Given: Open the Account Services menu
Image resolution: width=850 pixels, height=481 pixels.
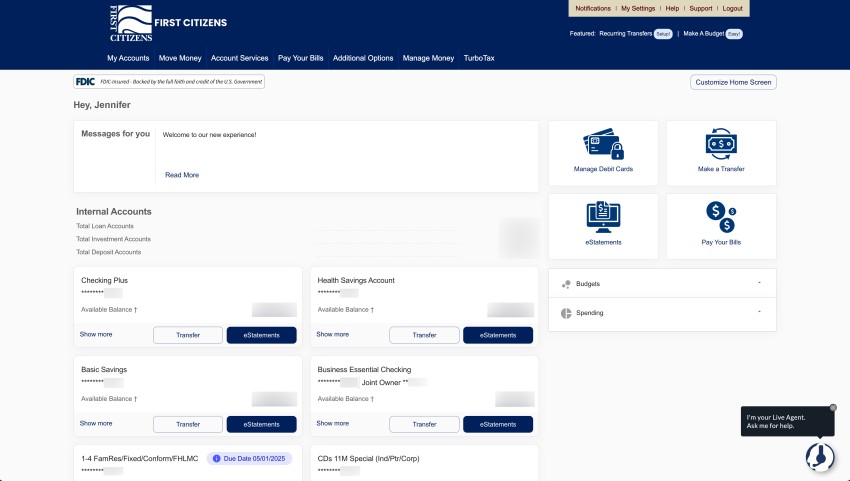Looking at the screenshot, I should click(240, 58).
